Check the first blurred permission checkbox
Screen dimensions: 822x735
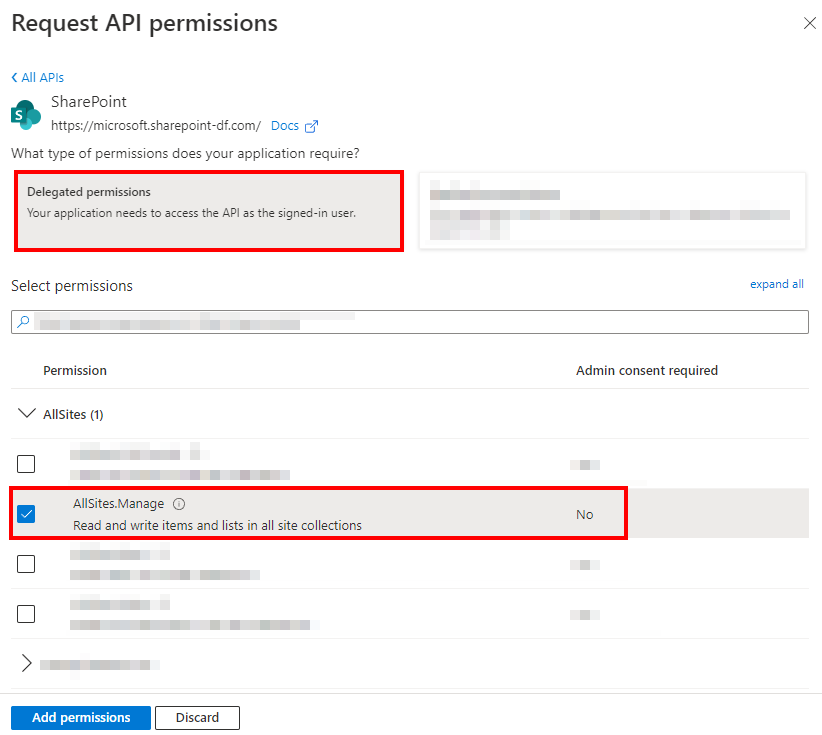(x=26, y=464)
